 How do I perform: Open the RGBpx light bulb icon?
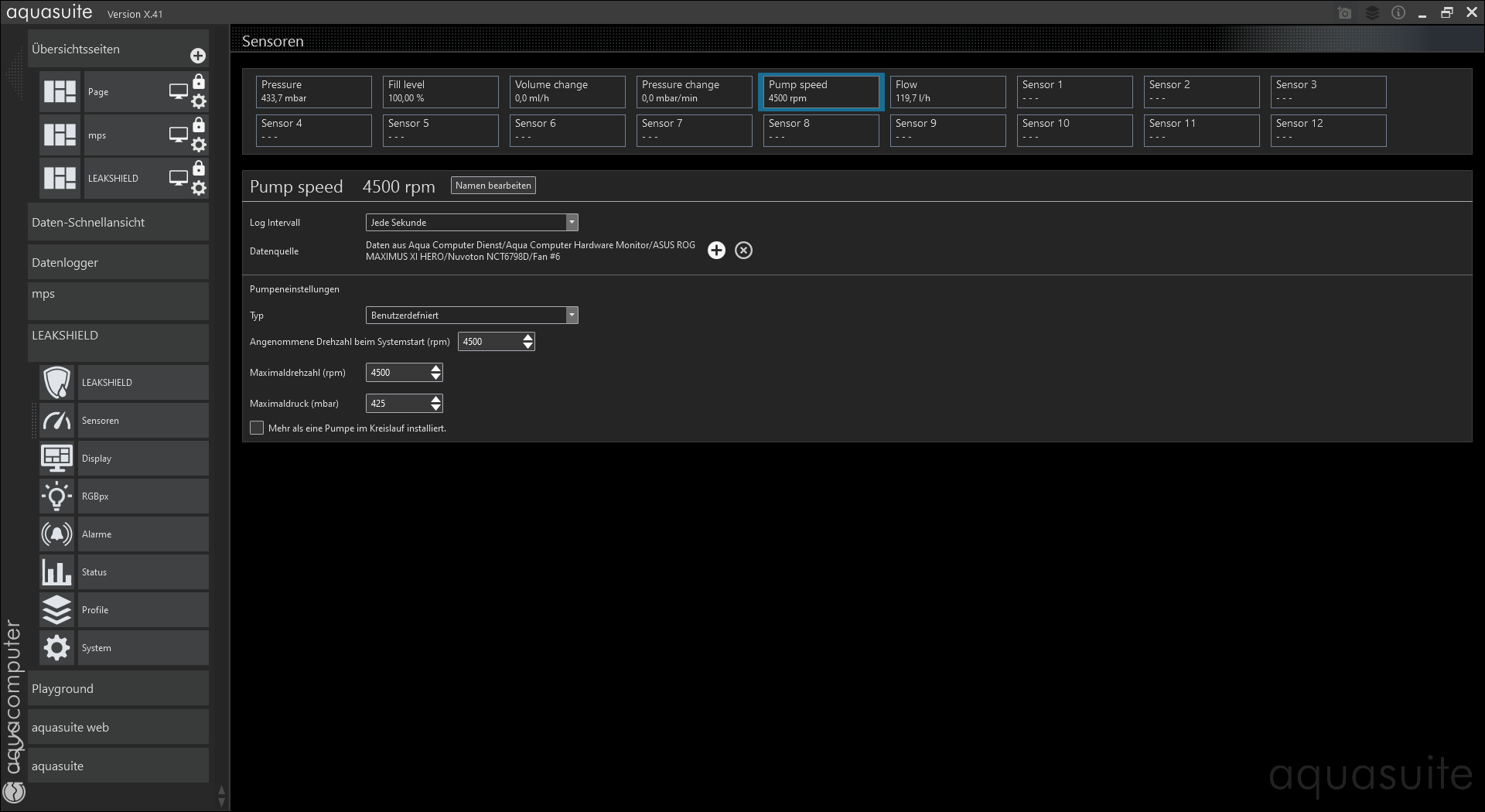pyautogui.click(x=57, y=496)
